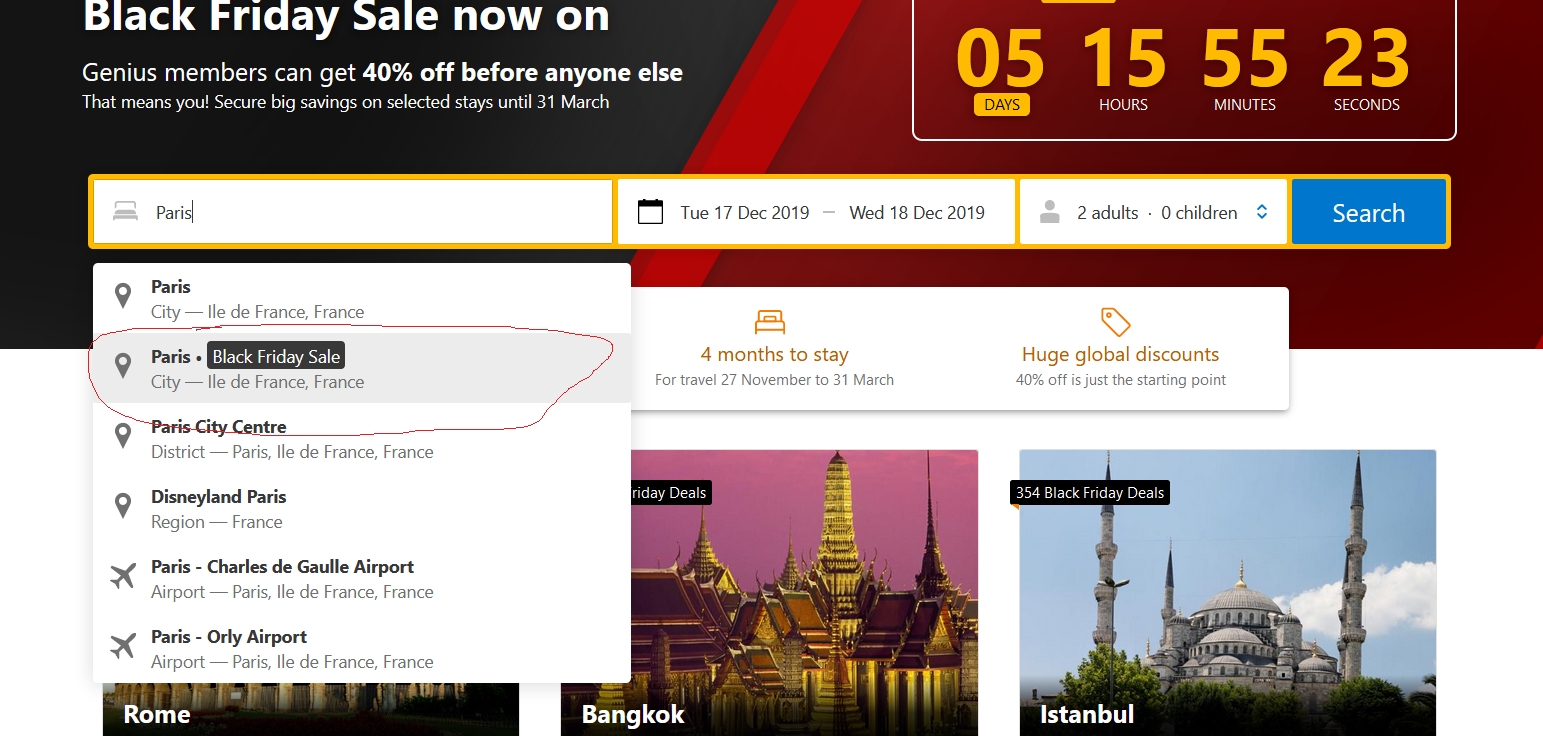The width and height of the screenshot is (1543, 736).
Task: Click the 354 Black Friday Deals badge
Action: 1090,492
